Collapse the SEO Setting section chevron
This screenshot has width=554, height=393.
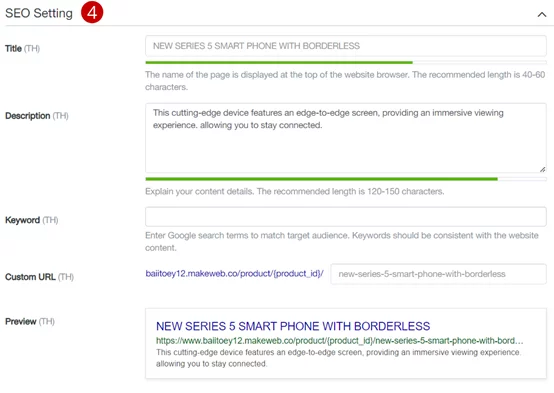tap(542, 14)
